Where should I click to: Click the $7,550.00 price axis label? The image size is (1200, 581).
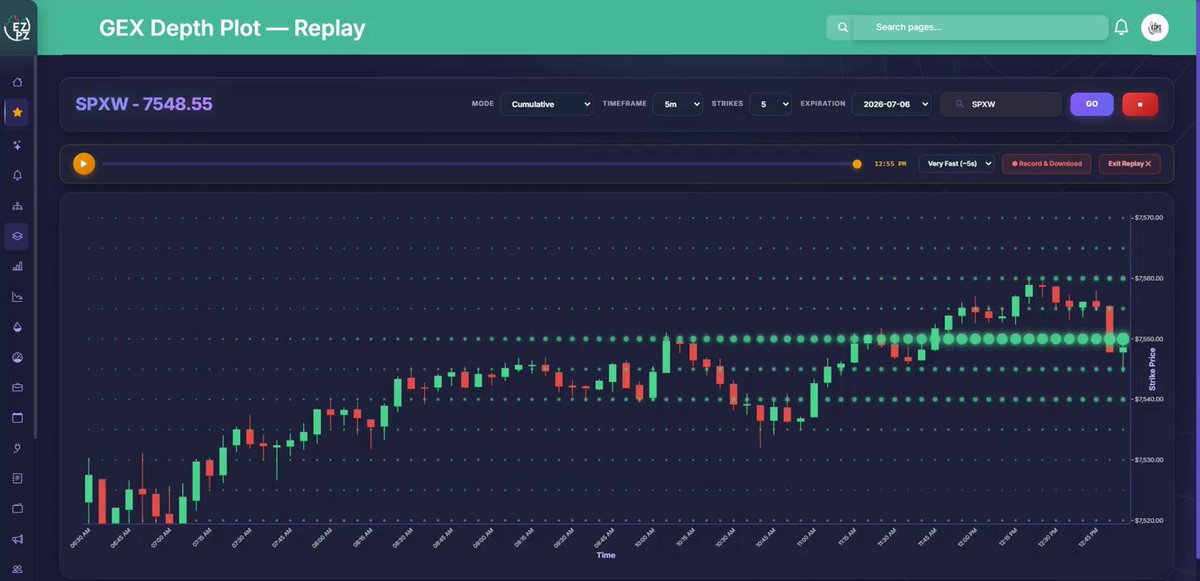tap(1150, 339)
